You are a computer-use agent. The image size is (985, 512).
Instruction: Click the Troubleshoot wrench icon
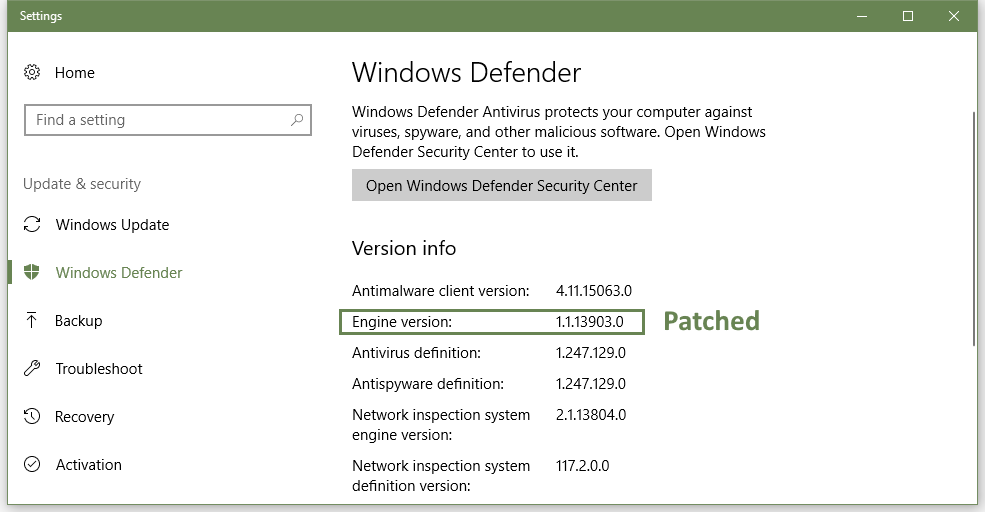pyautogui.click(x=32, y=368)
